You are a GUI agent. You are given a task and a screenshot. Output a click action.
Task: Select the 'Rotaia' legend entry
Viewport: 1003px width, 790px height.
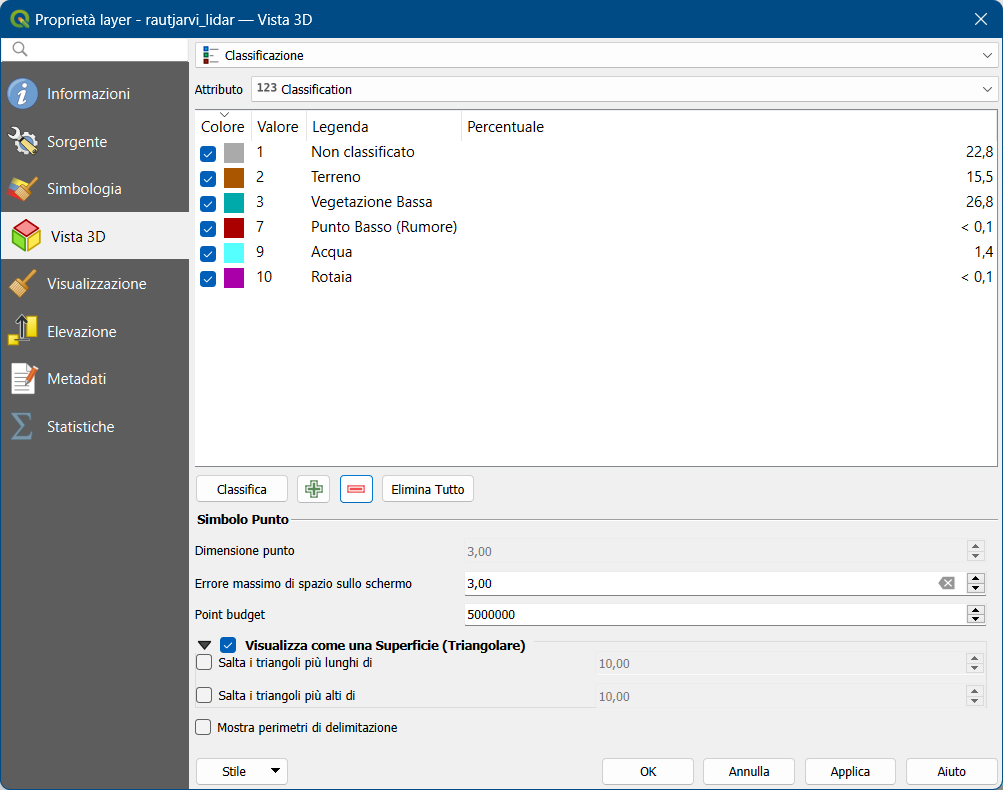[x=331, y=276]
